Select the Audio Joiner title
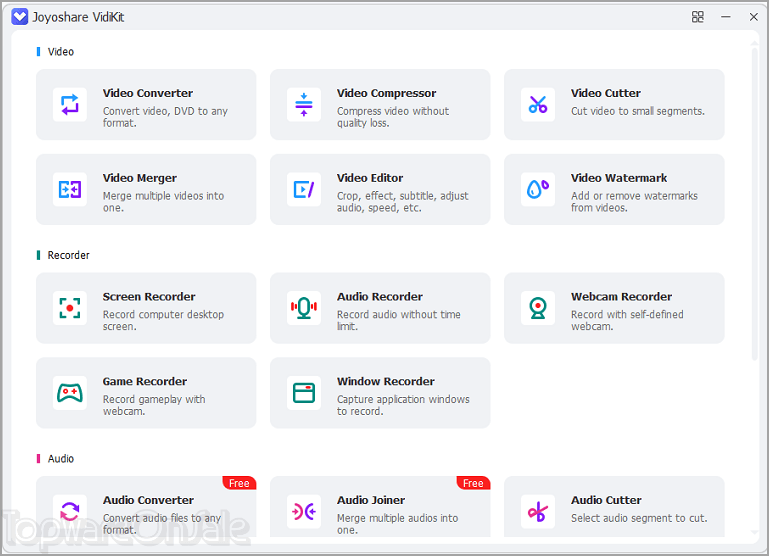The width and height of the screenshot is (769, 556). [371, 500]
